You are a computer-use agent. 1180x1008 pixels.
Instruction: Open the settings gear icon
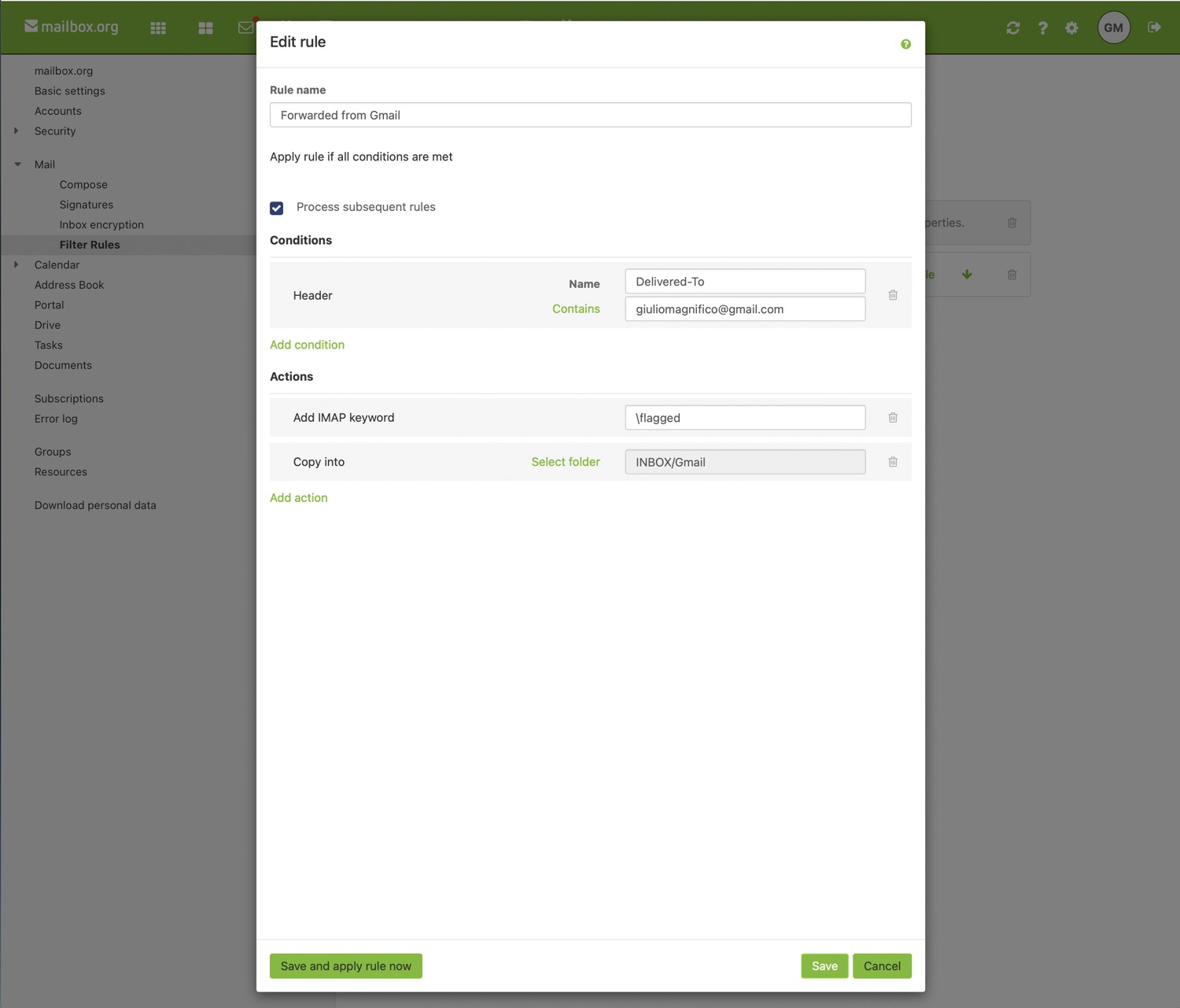1071,28
